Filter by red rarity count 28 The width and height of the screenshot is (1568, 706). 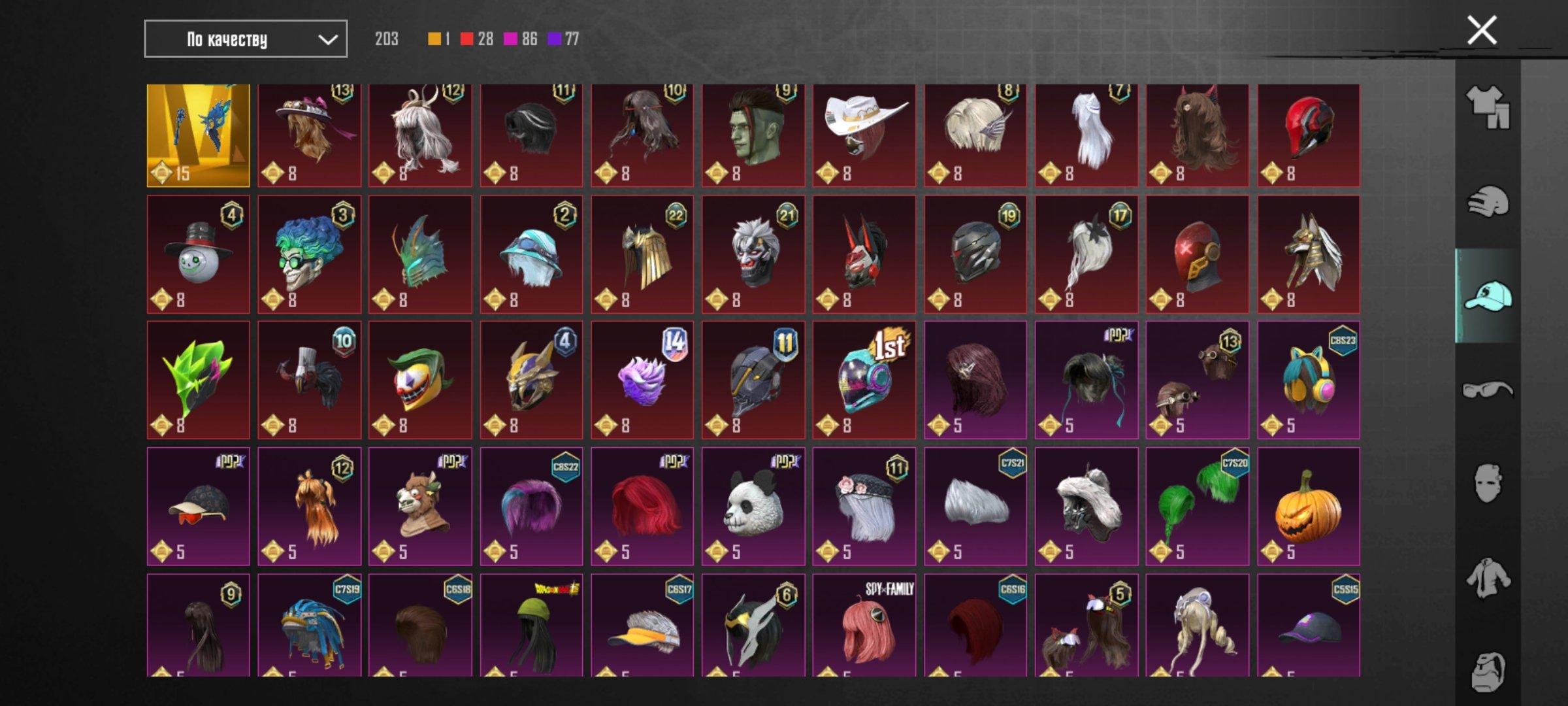click(x=477, y=39)
